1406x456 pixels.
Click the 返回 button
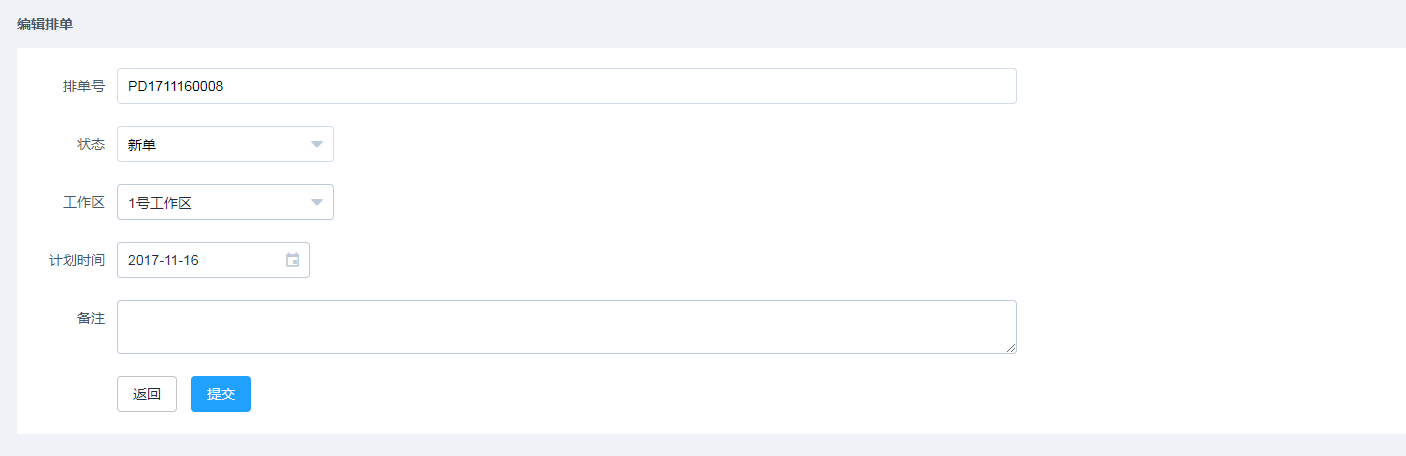[147, 394]
